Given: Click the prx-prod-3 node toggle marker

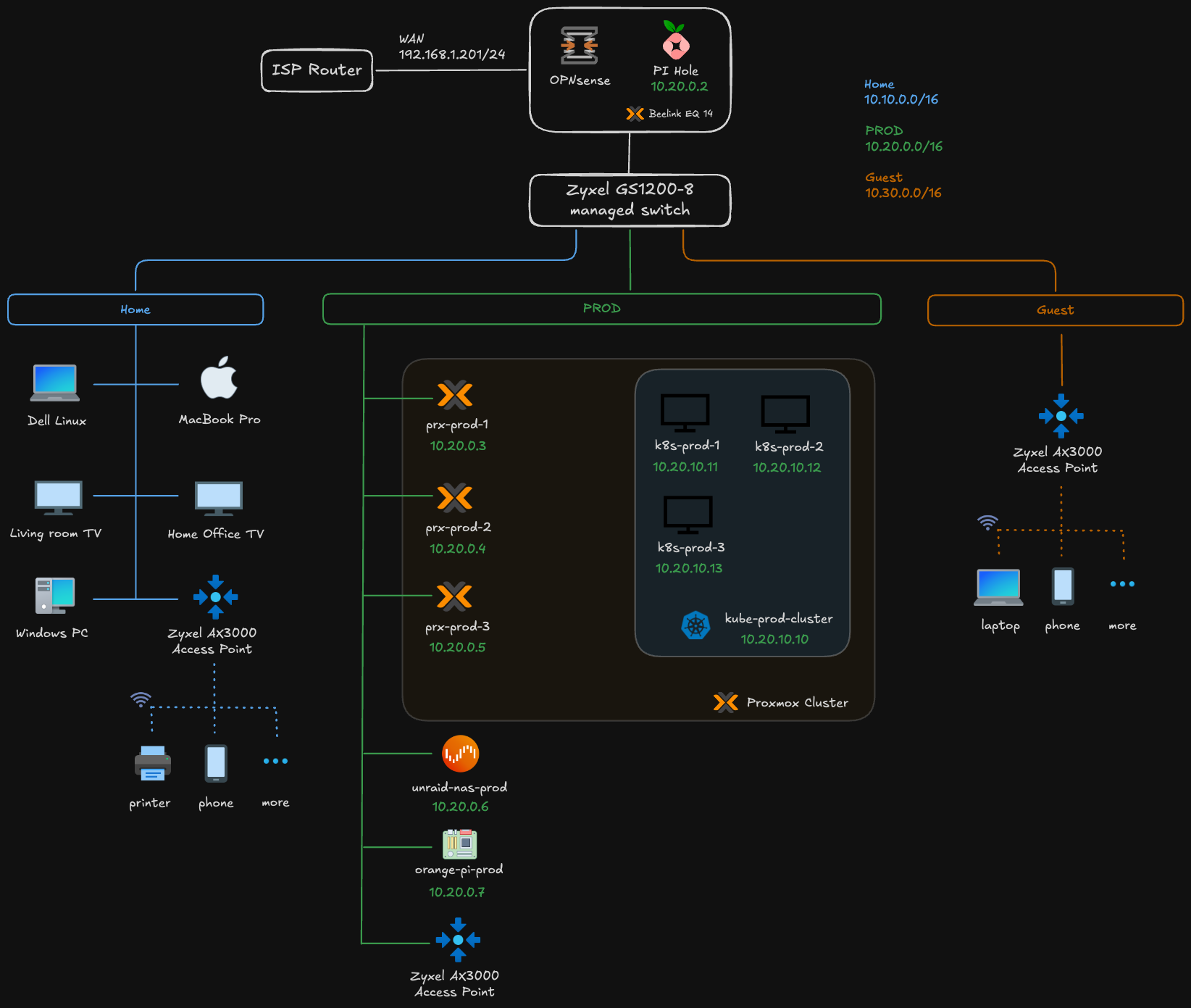Looking at the screenshot, I should (x=456, y=596).
